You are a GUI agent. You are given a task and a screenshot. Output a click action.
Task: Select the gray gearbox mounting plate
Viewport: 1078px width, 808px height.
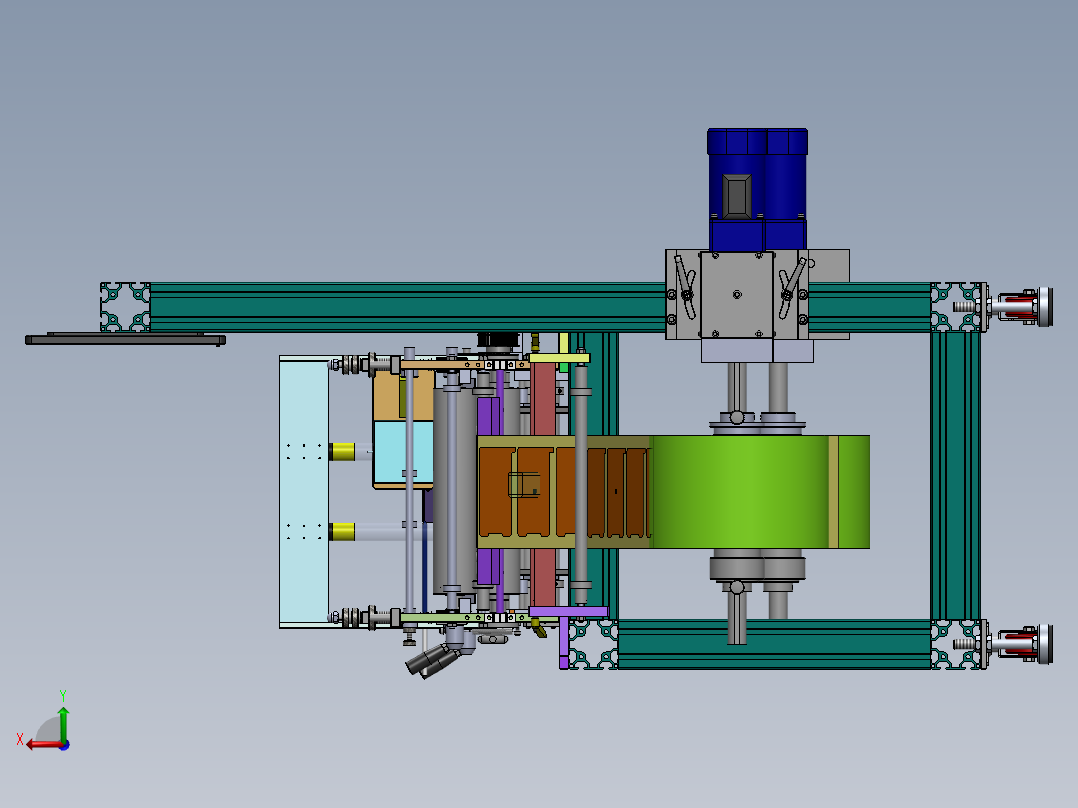pos(736,294)
